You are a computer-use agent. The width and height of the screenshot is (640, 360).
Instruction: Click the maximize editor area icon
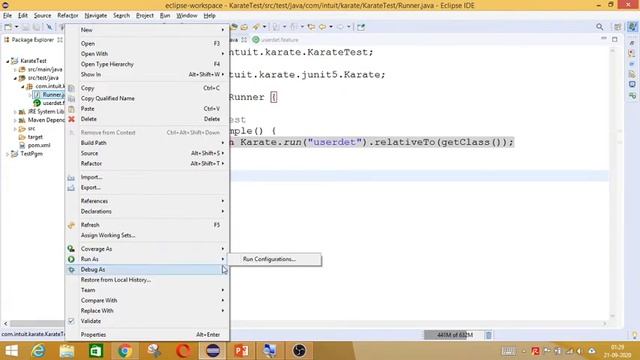click(615, 39)
